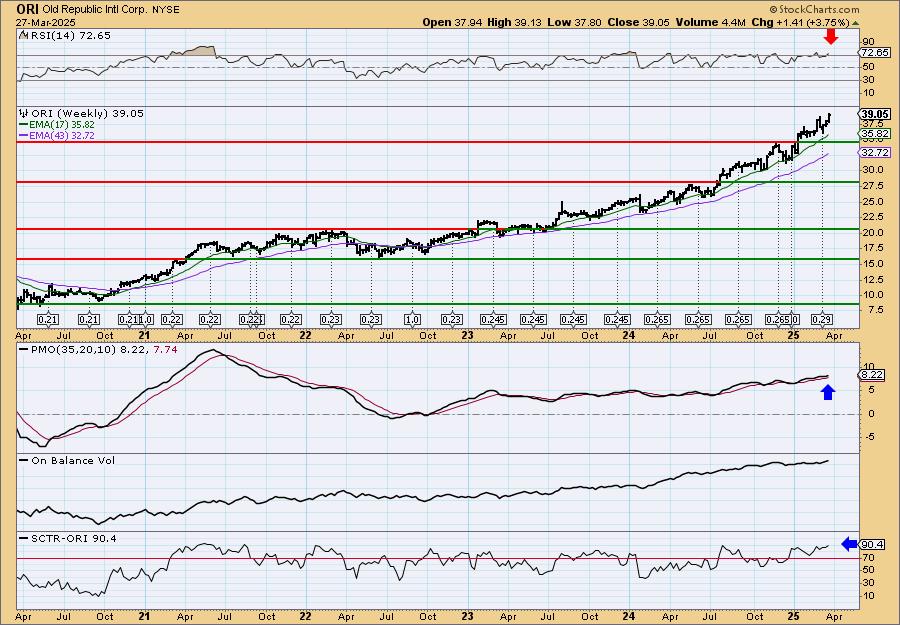Viewport: 900px width, 625px height.
Task: Click the 17.5 price axis label
Action: tap(873, 248)
